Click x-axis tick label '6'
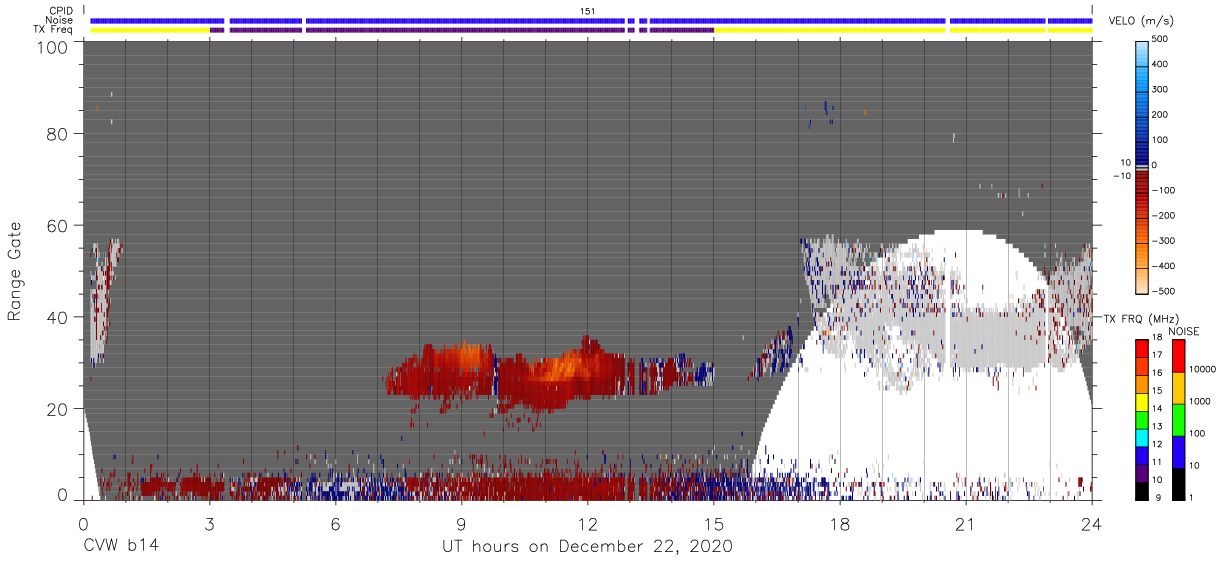The height and width of the screenshot is (567, 1228). pyautogui.click(x=335, y=524)
